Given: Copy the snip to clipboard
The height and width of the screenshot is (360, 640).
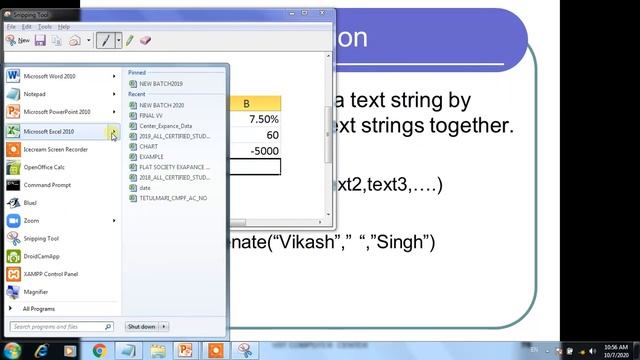Looking at the screenshot, I should 57,40.
